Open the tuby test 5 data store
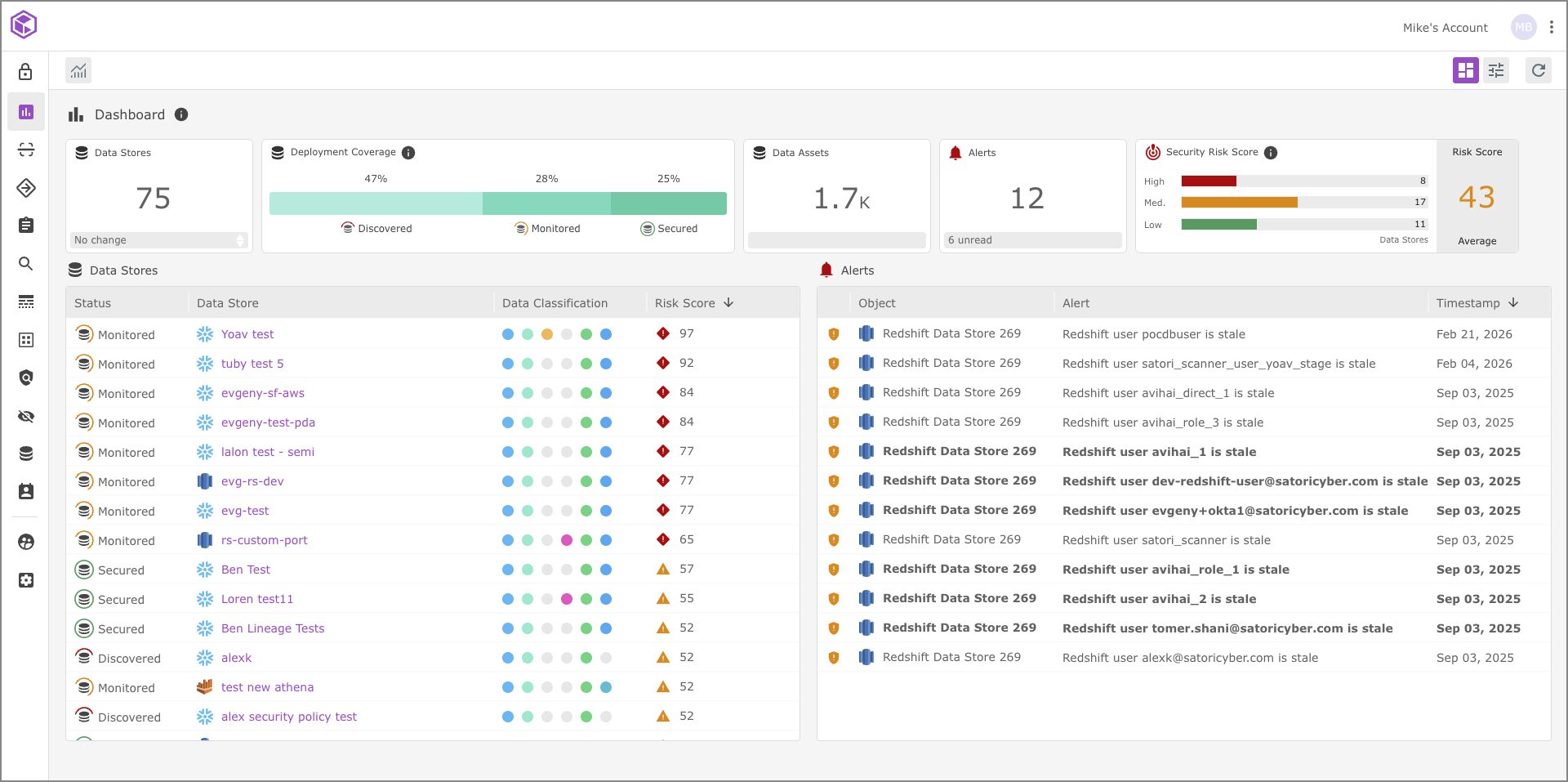The image size is (1568, 782). pyautogui.click(x=252, y=364)
